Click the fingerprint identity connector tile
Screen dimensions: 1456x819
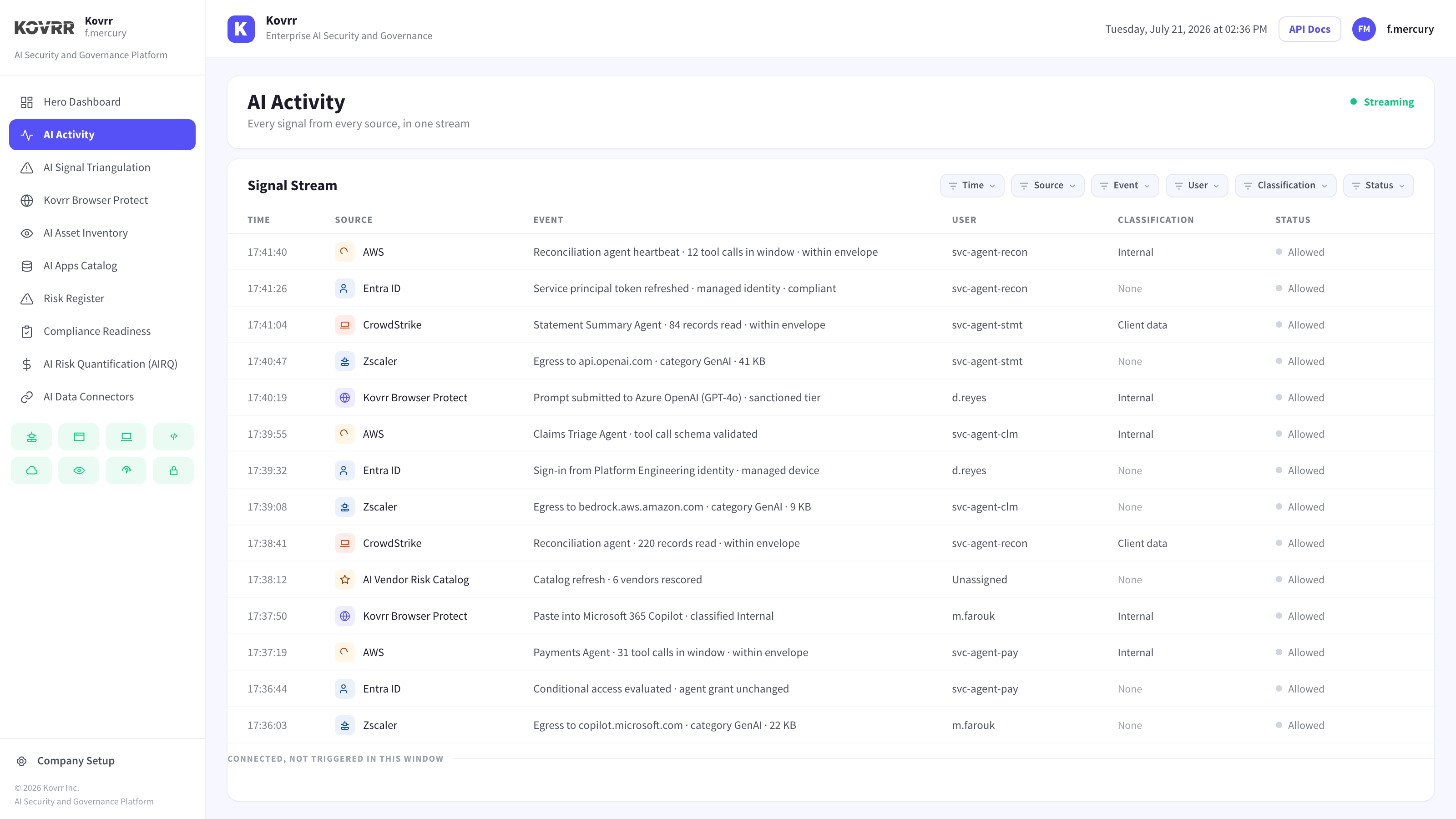(x=126, y=470)
